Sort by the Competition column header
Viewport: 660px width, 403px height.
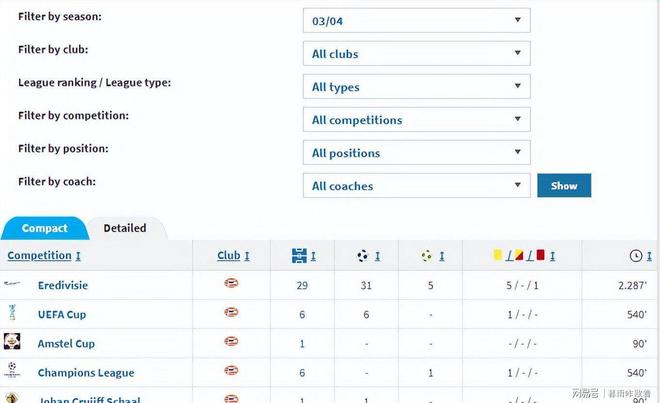[40, 256]
